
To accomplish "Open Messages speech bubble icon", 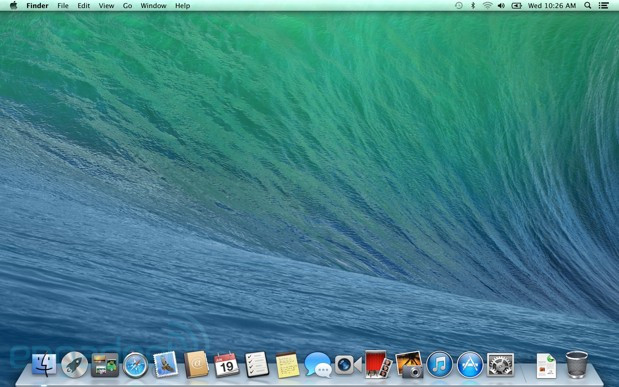I will pyautogui.click(x=318, y=365).
